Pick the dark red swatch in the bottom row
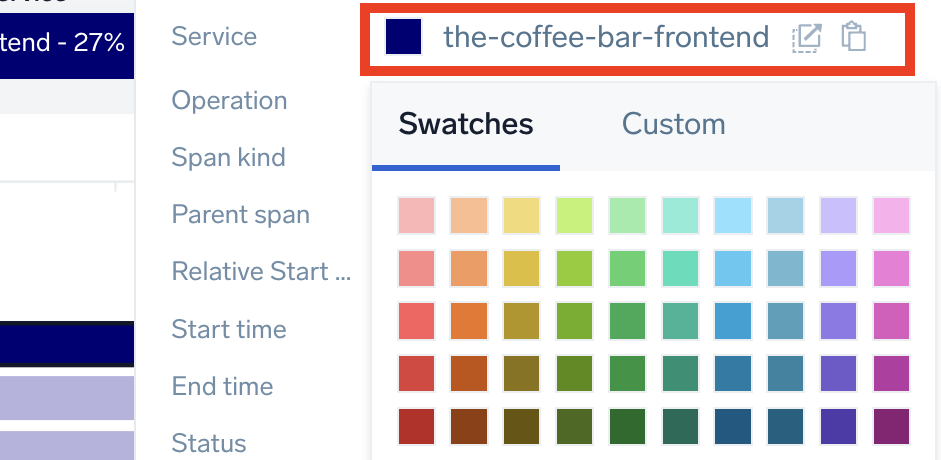The image size is (941, 460). tap(416, 426)
